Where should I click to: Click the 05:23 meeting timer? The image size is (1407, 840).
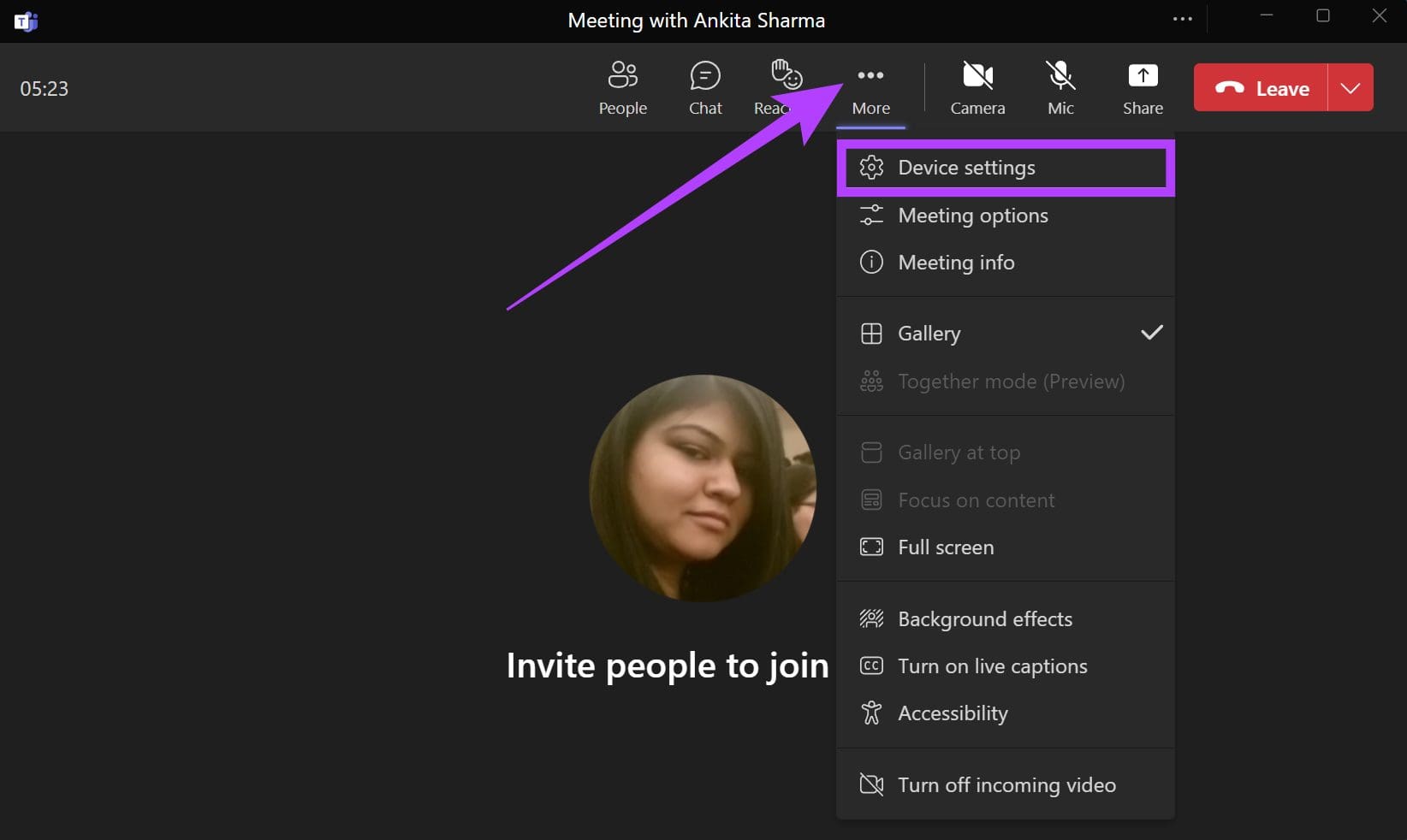[45, 89]
